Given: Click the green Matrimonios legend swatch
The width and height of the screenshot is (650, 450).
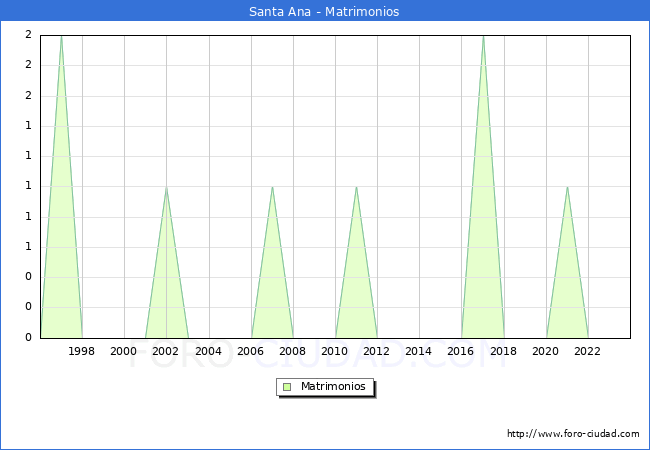Looking at the screenshot, I should point(287,387).
